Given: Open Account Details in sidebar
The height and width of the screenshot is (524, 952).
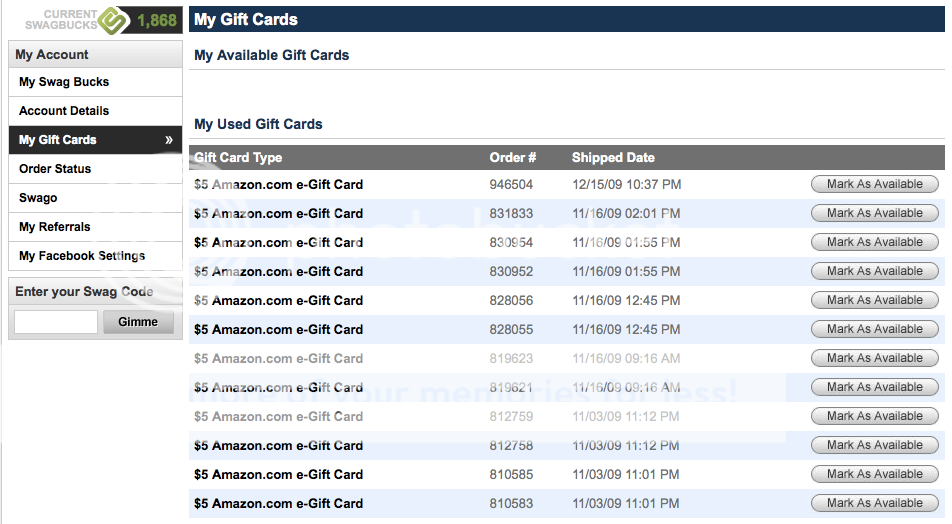Looking at the screenshot, I should tap(95, 111).
